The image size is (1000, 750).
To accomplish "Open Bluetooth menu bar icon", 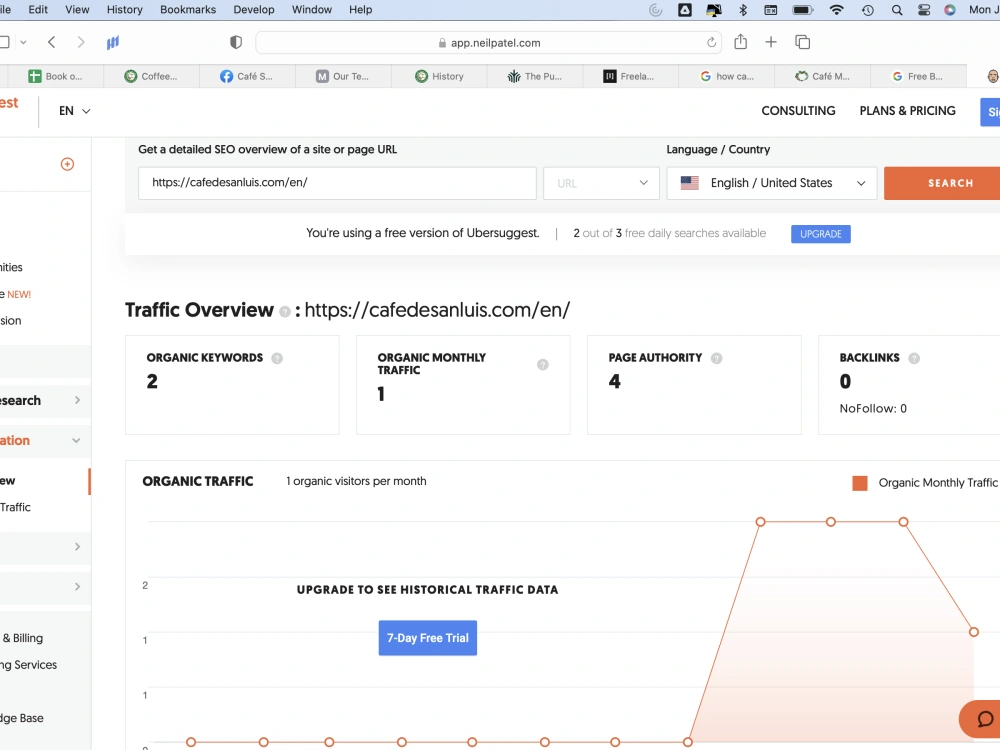I will [742, 10].
